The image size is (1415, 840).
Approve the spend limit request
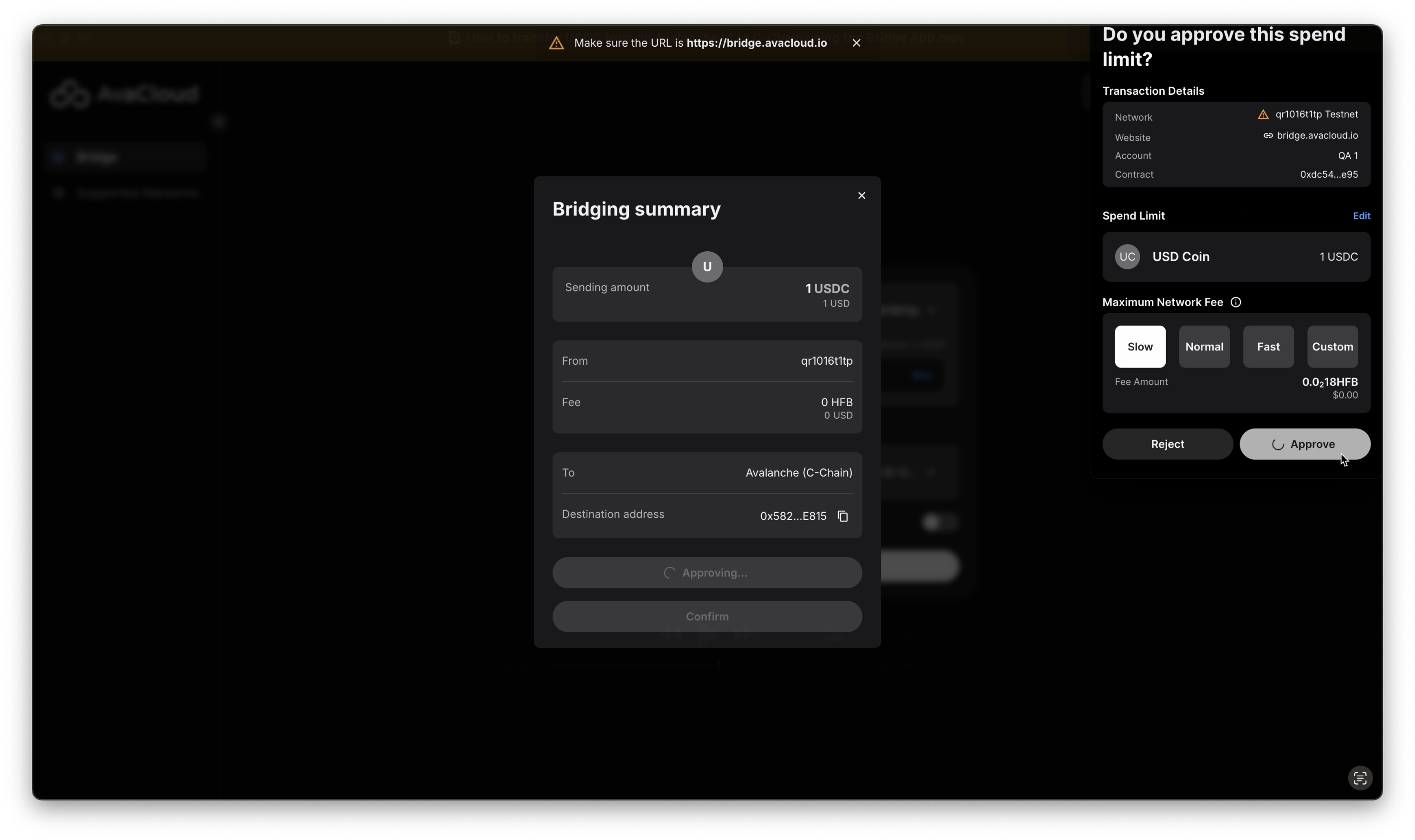tap(1304, 444)
